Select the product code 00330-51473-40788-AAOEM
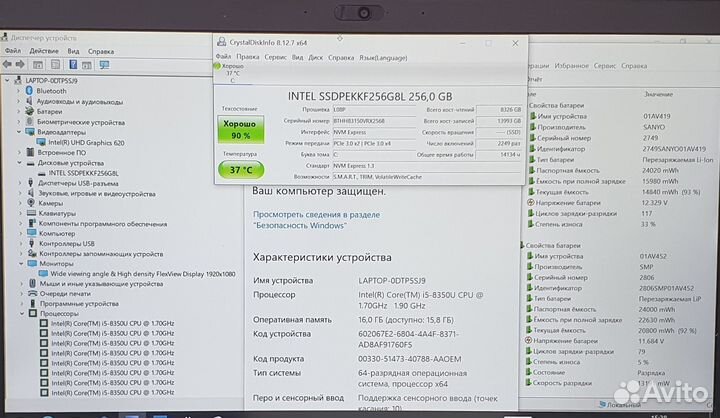Screen dimensions: 720x418 coord(410,358)
